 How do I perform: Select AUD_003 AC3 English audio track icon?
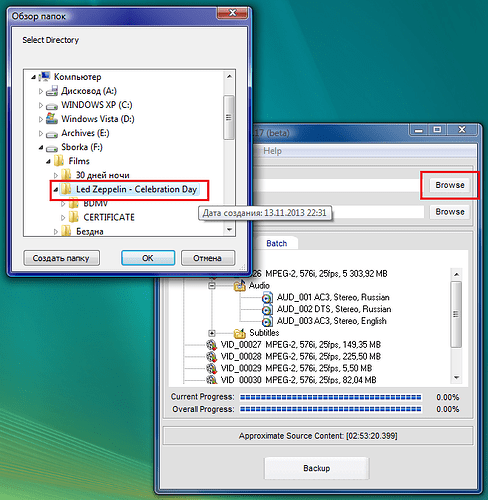(267, 321)
